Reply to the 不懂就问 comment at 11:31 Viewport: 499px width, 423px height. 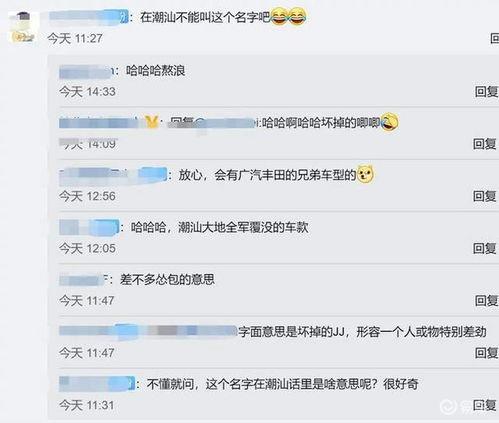point(485,405)
